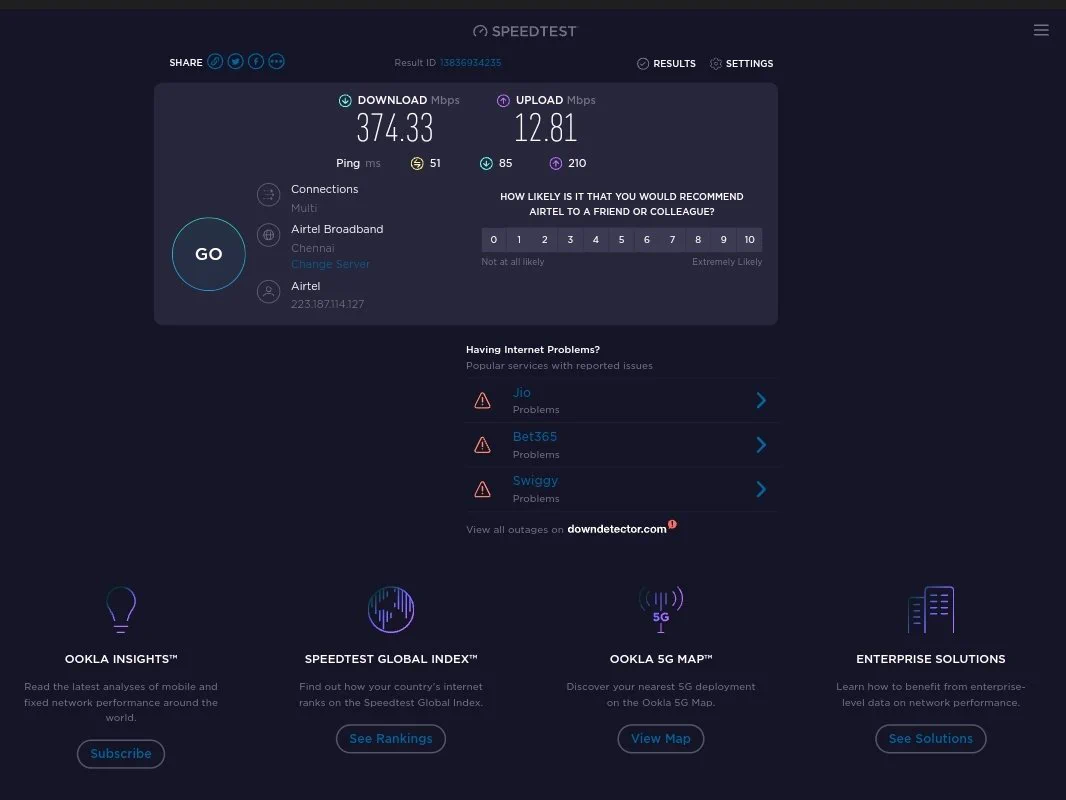This screenshot has height=800, width=1066.
Task: Click the Ookla Insights lightbulb icon
Action: (x=121, y=610)
